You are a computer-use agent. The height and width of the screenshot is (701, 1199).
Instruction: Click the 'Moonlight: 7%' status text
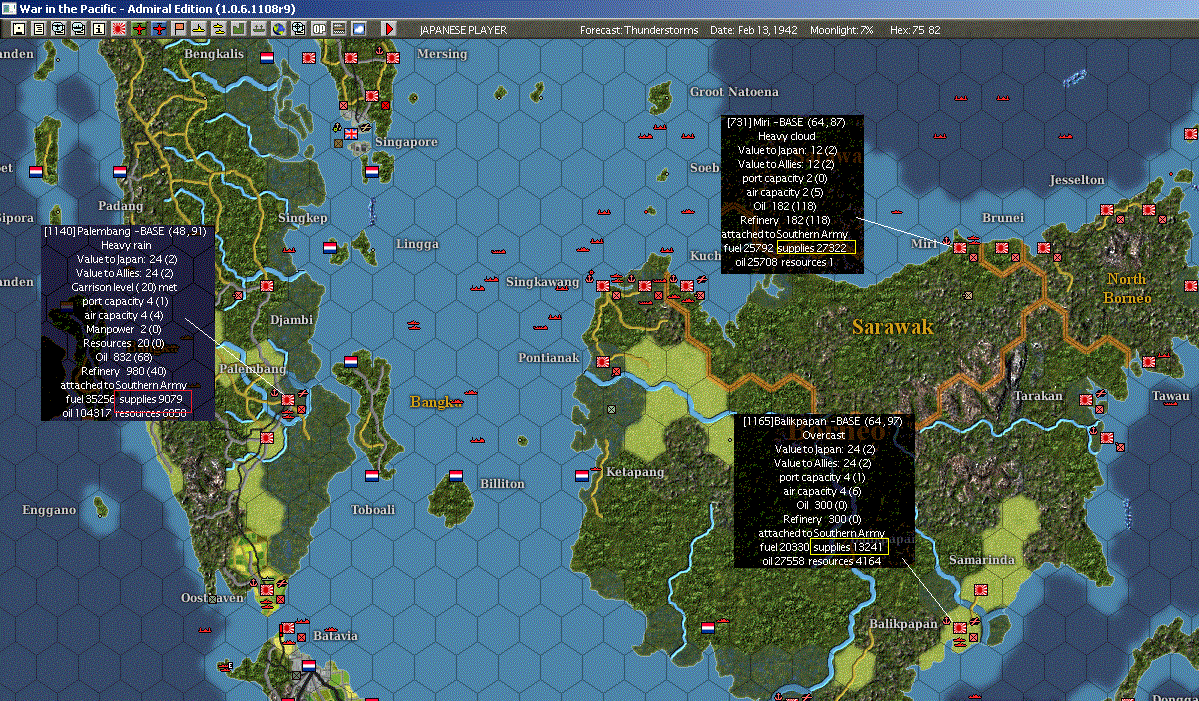(x=841, y=30)
